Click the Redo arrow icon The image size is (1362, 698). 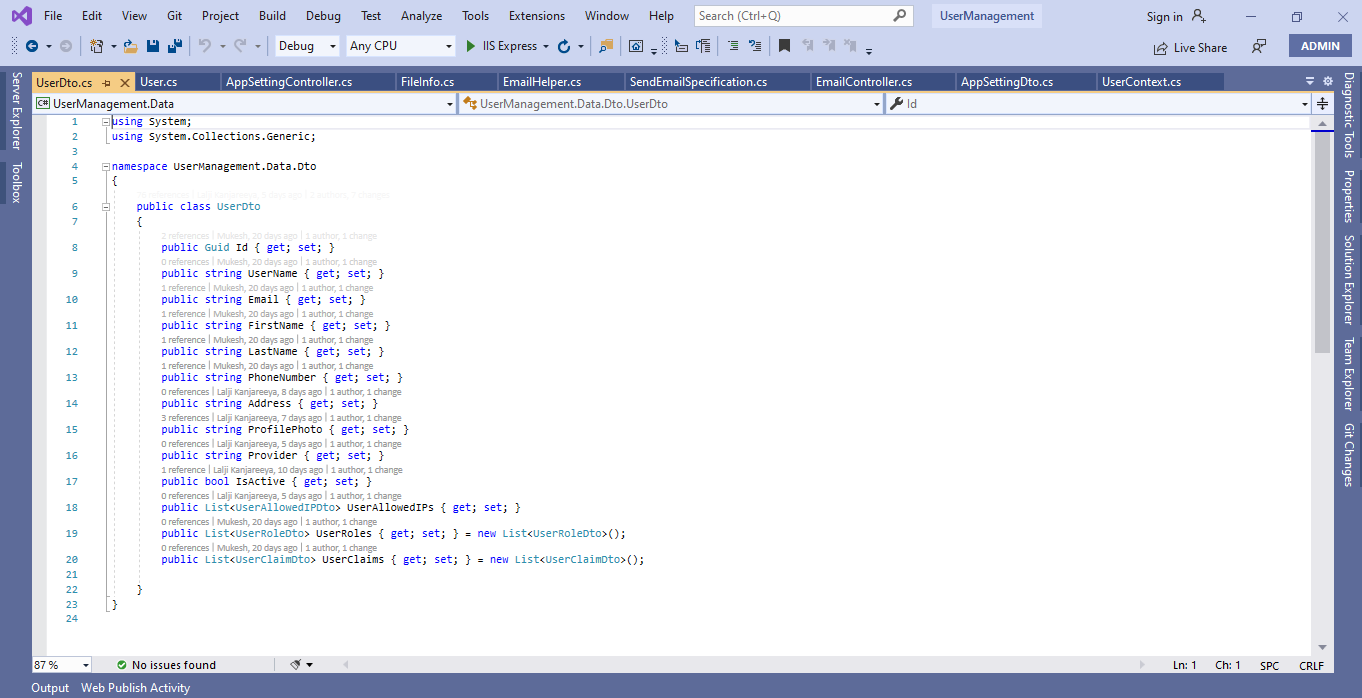(x=240, y=46)
